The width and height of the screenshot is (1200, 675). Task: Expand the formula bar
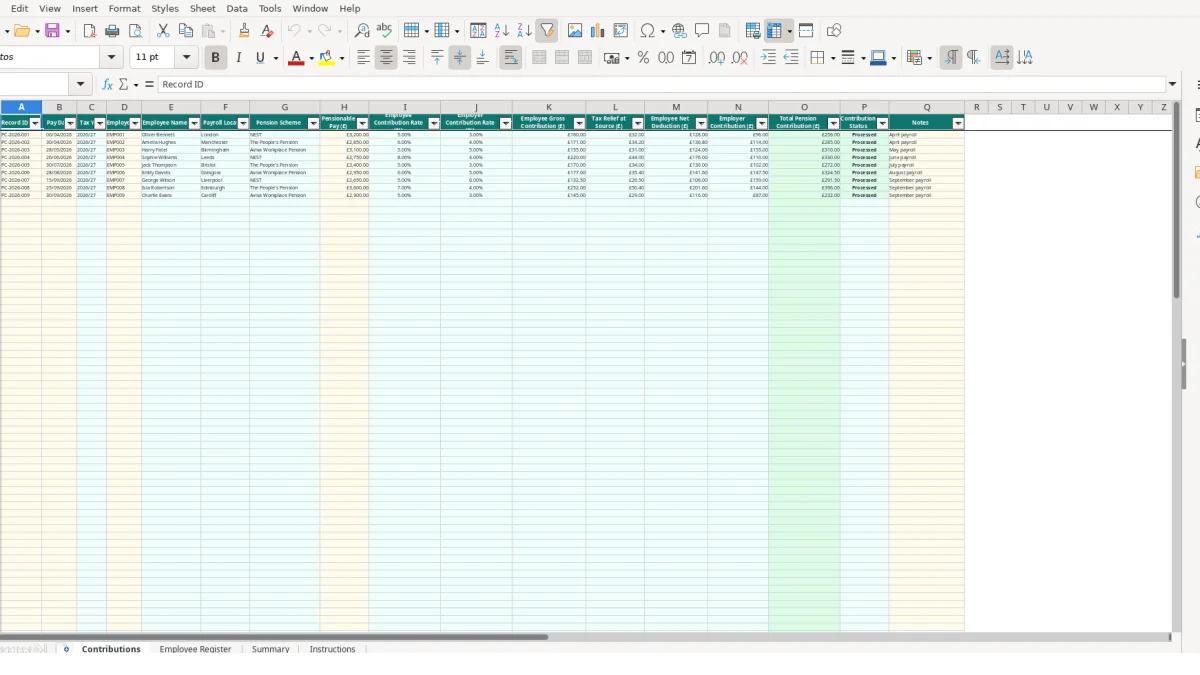[x=1172, y=84]
